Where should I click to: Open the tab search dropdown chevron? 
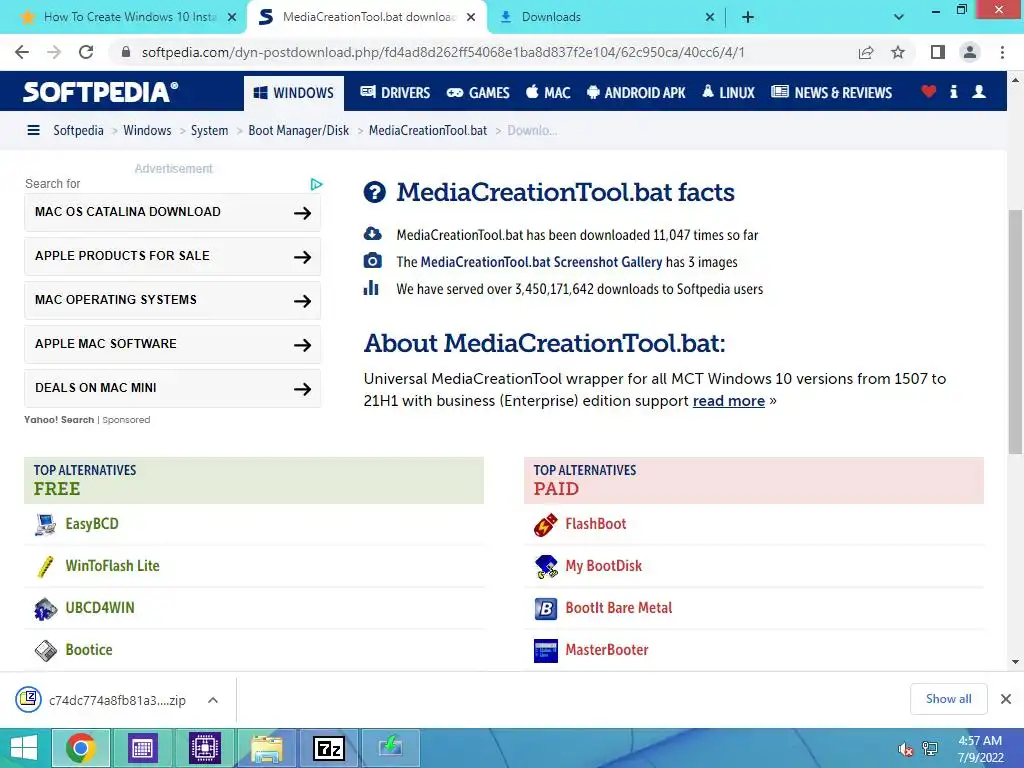click(x=899, y=17)
